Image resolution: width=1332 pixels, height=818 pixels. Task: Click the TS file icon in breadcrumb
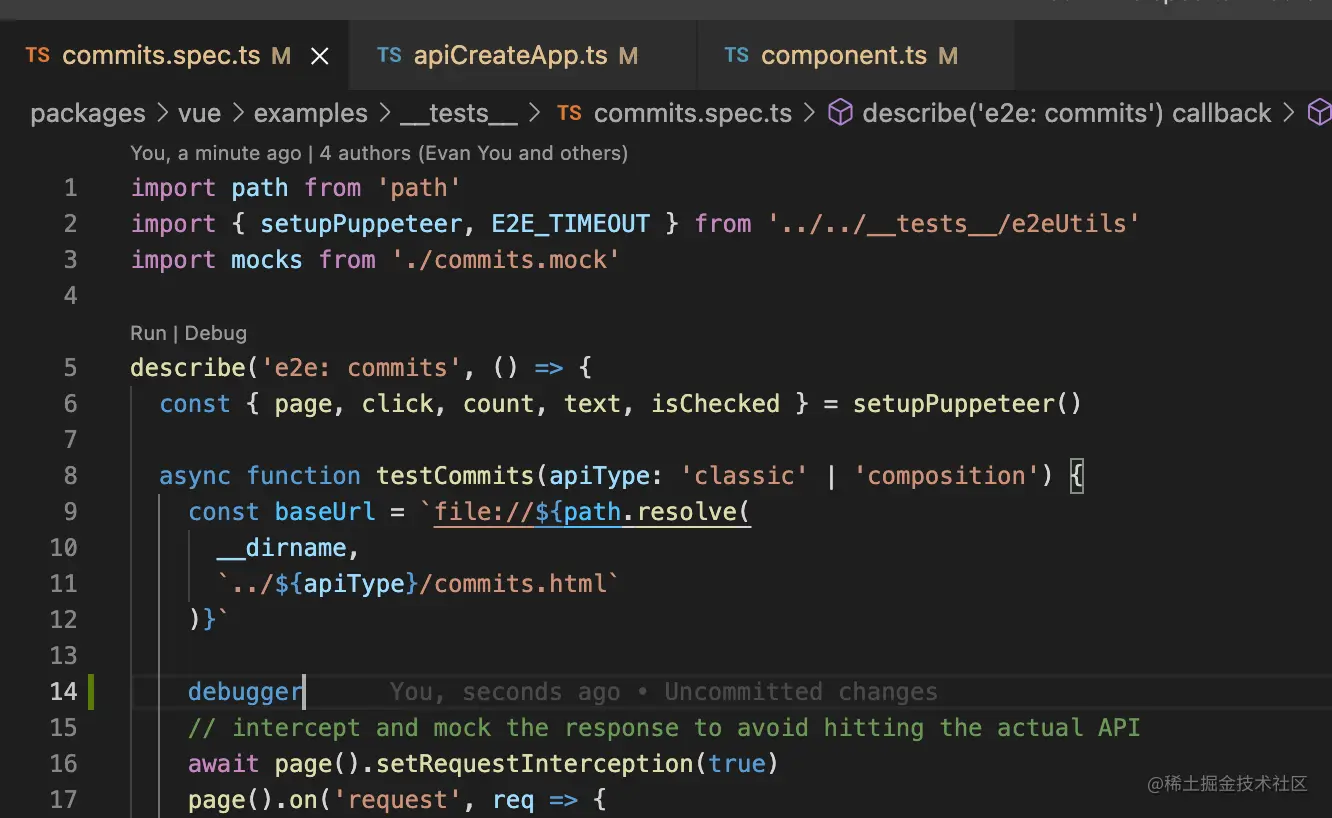[x=569, y=113]
